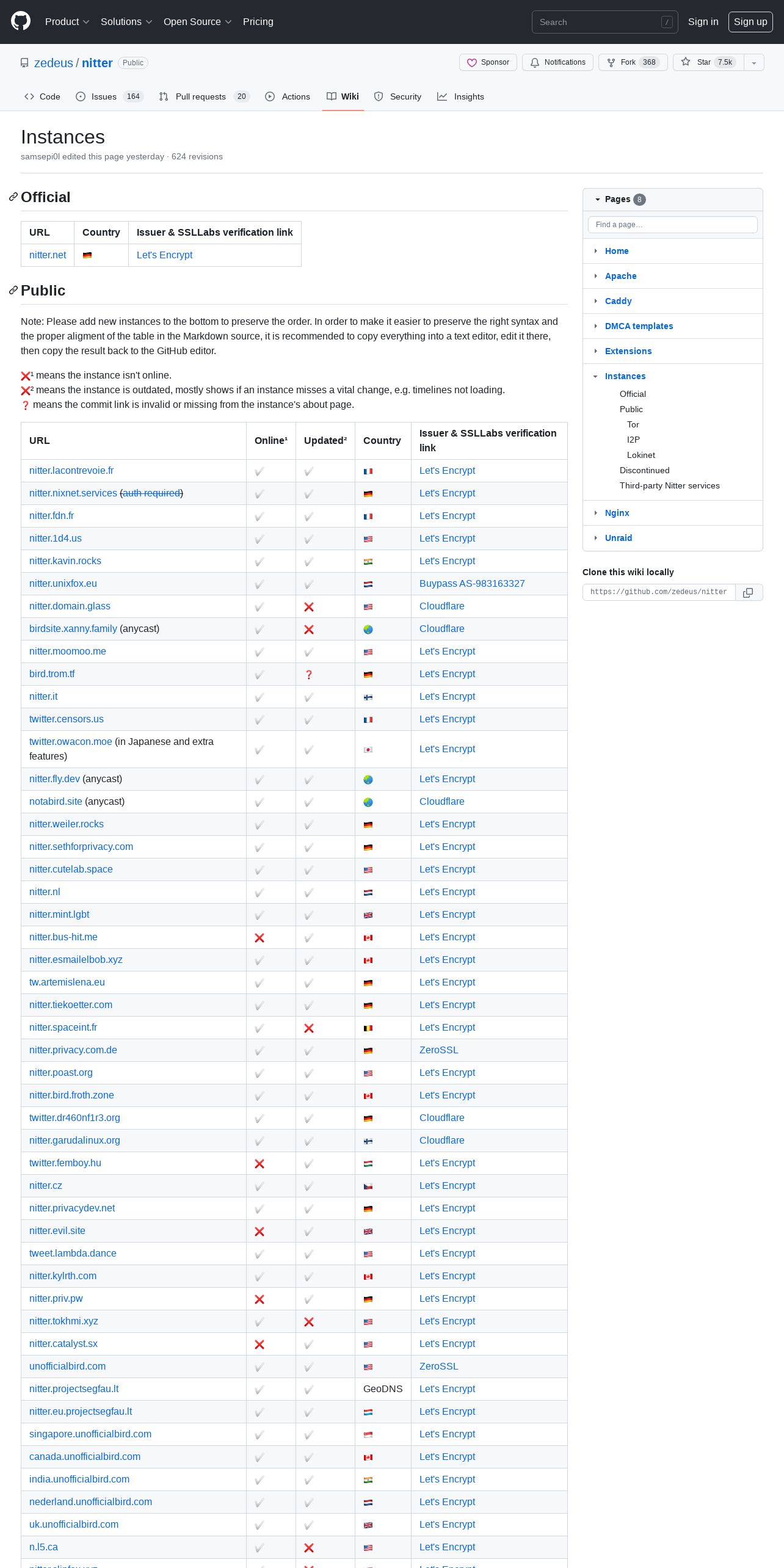Screen dimensions: 784x1568
Task: Expand the Extensions page entry
Action: [x=596, y=351]
